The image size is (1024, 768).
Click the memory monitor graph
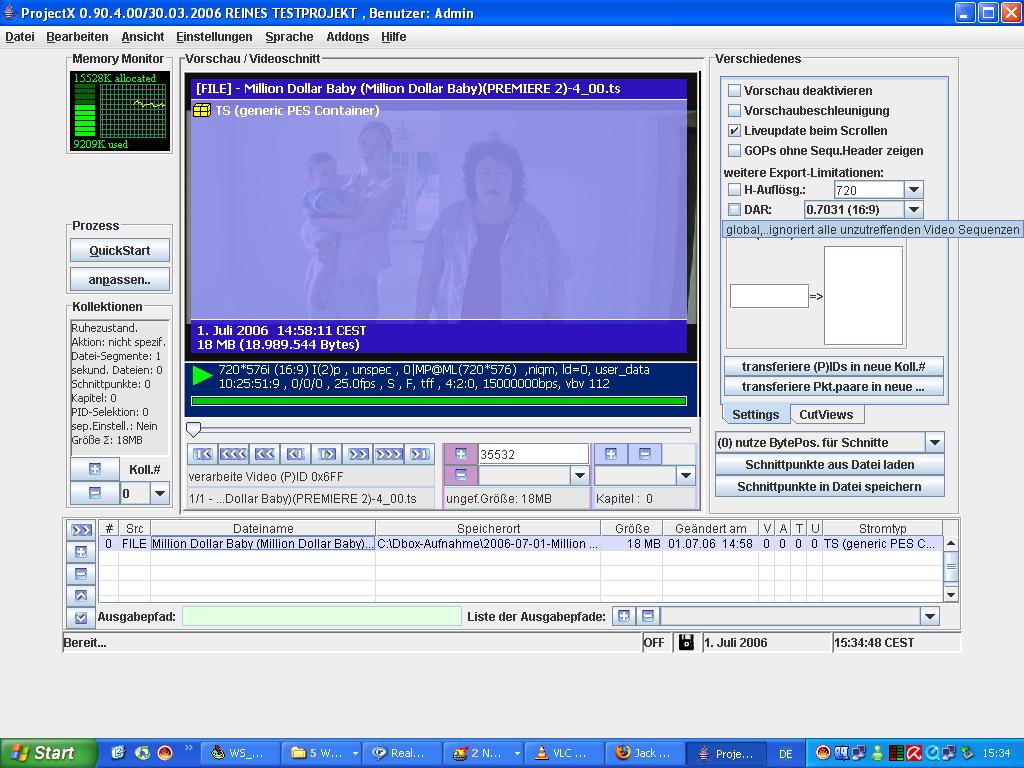click(x=120, y=111)
